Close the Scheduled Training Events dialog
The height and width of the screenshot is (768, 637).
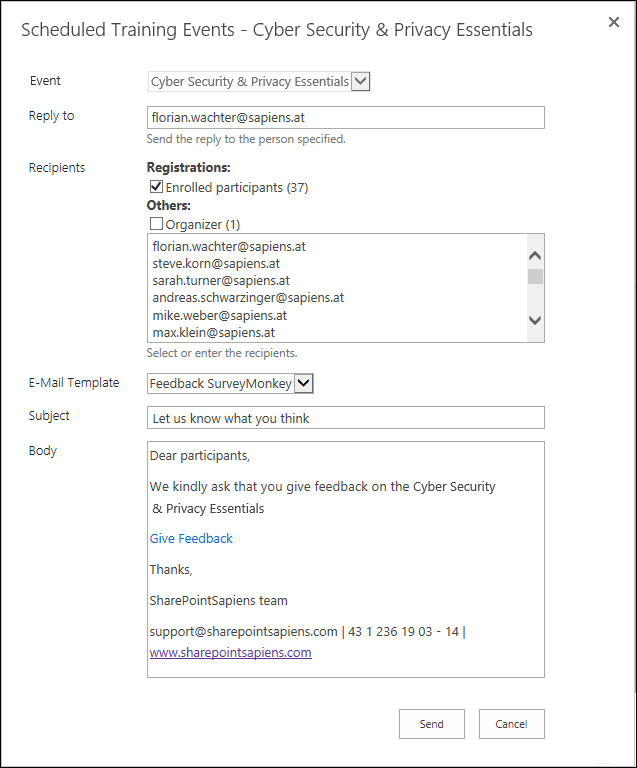614,22
